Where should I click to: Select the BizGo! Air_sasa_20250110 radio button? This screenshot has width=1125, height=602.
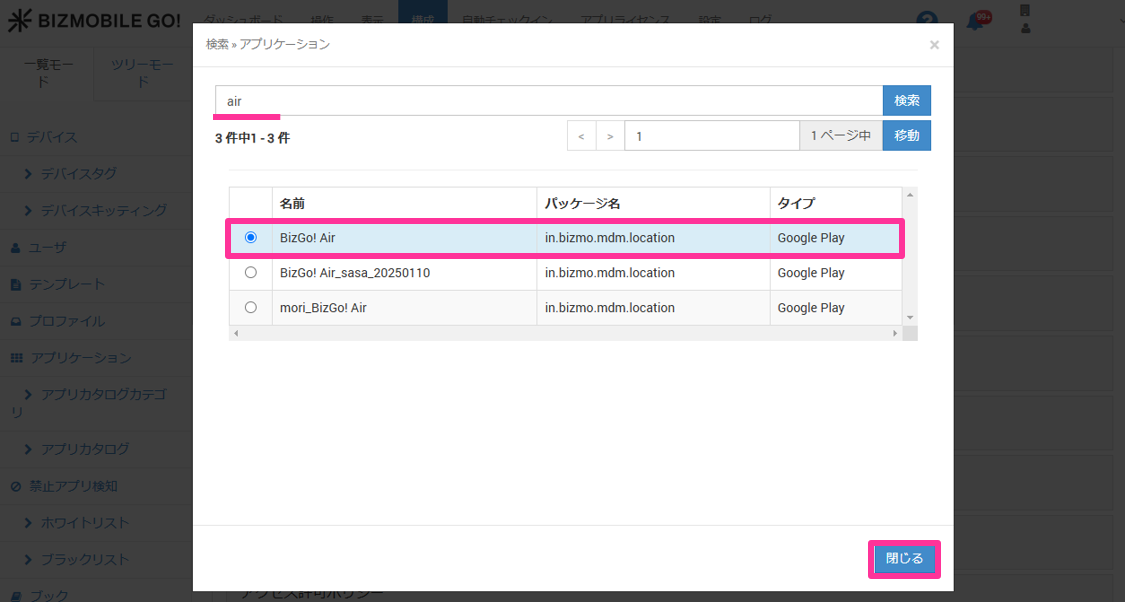[250, 273]
